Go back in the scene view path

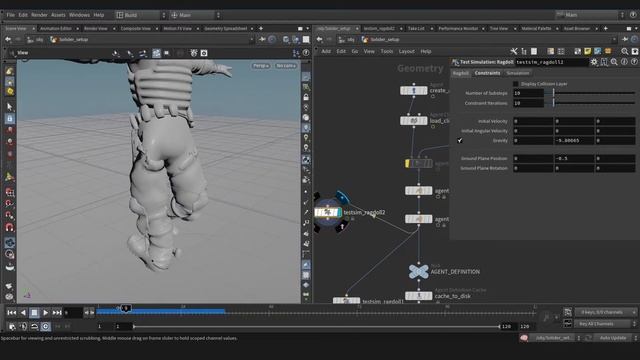click(8, 40)
